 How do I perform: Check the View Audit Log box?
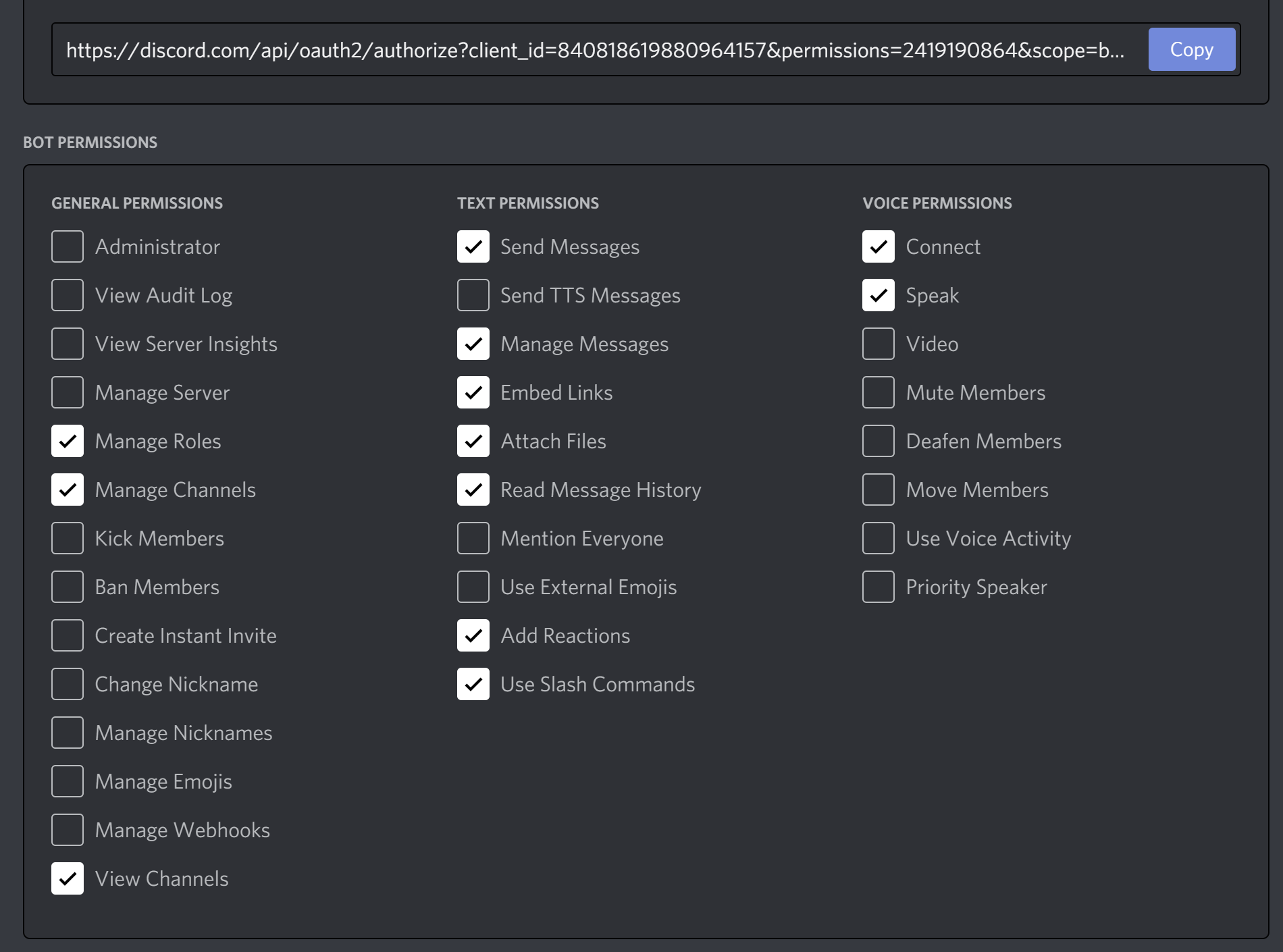pyautogui.click(x=68, y=295)
